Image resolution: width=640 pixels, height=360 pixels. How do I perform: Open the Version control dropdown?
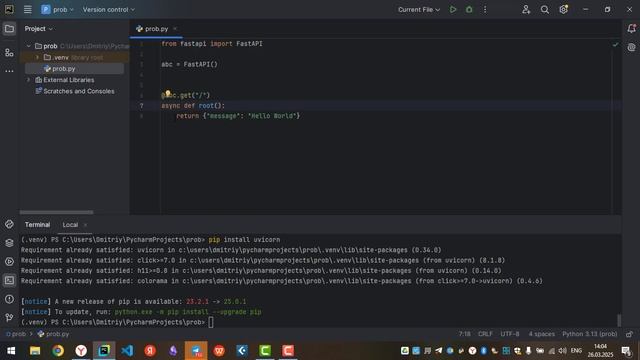pos(109,9)
